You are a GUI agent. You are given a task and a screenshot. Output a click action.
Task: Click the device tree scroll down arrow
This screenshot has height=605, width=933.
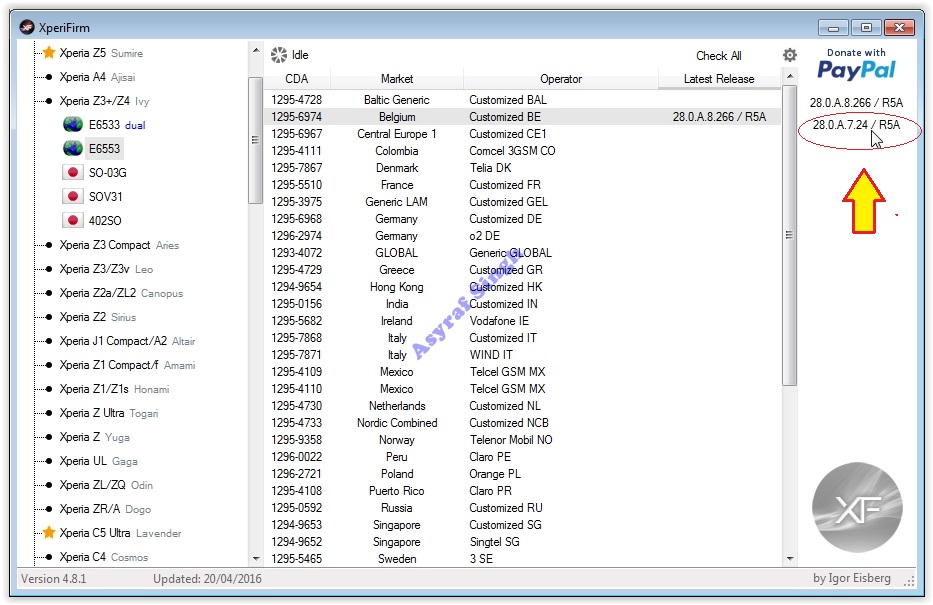(x=256, y=559)
